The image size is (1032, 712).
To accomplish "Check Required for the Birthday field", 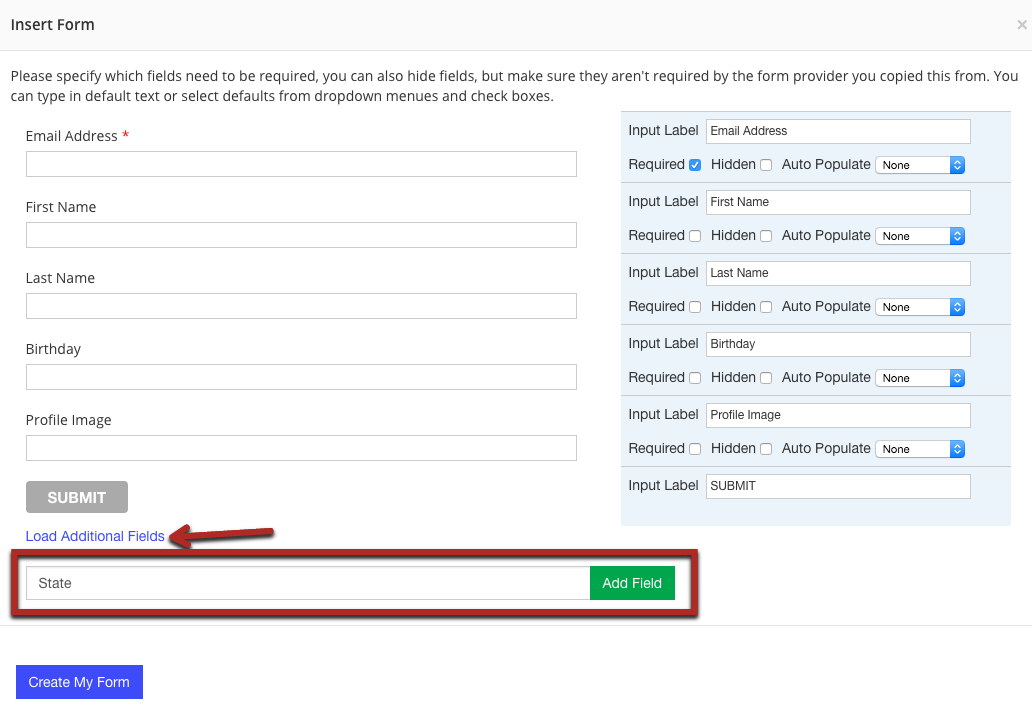I will [x=695, y=377].
